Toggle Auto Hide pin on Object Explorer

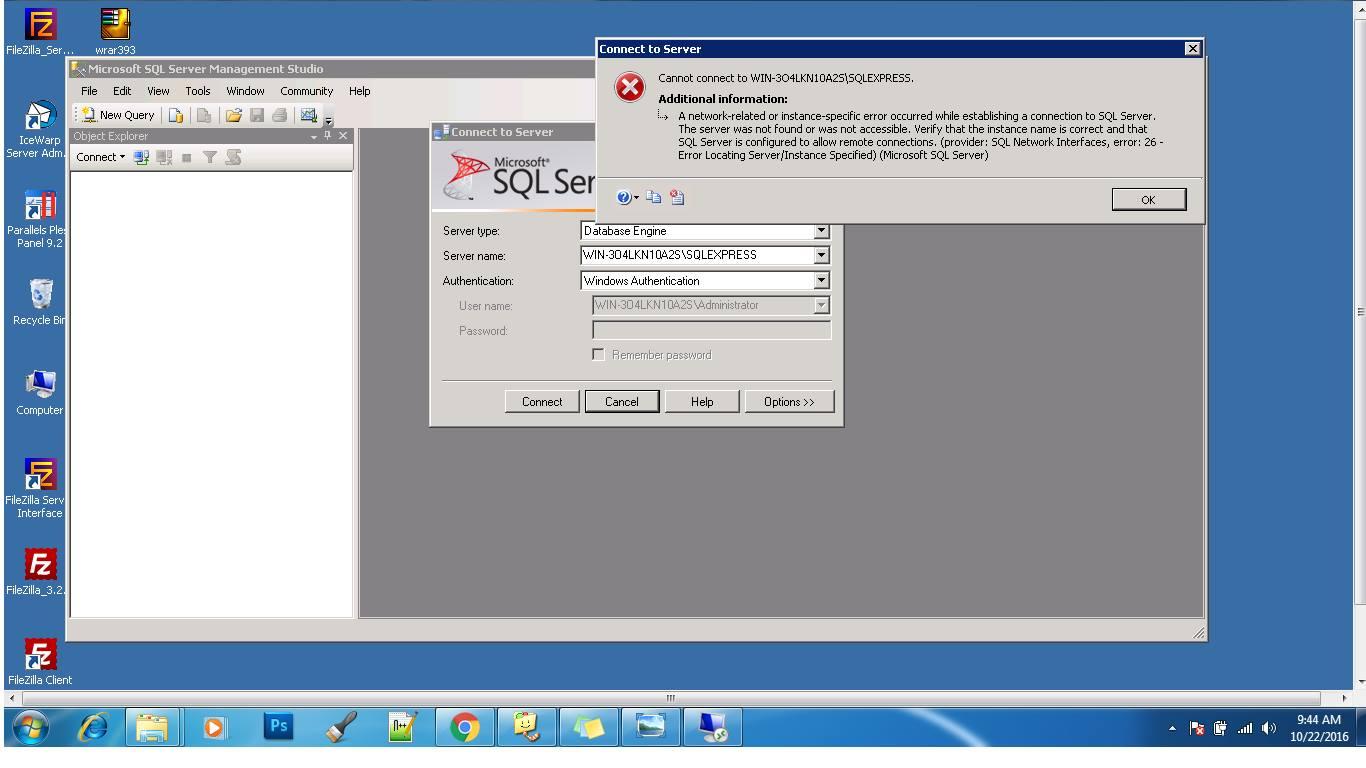click(x=328, y=136)
